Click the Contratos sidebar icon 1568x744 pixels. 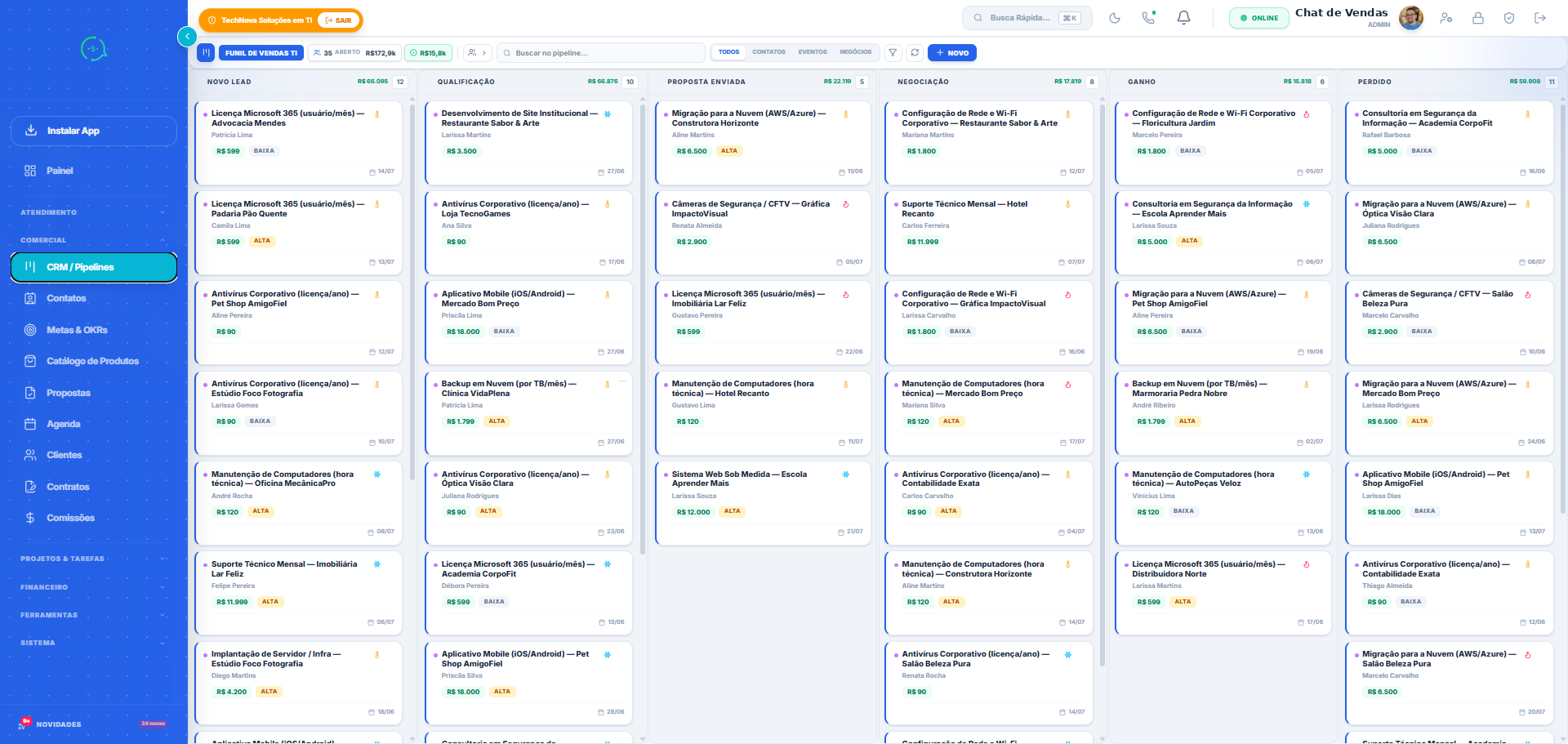[x=30, y=487]
